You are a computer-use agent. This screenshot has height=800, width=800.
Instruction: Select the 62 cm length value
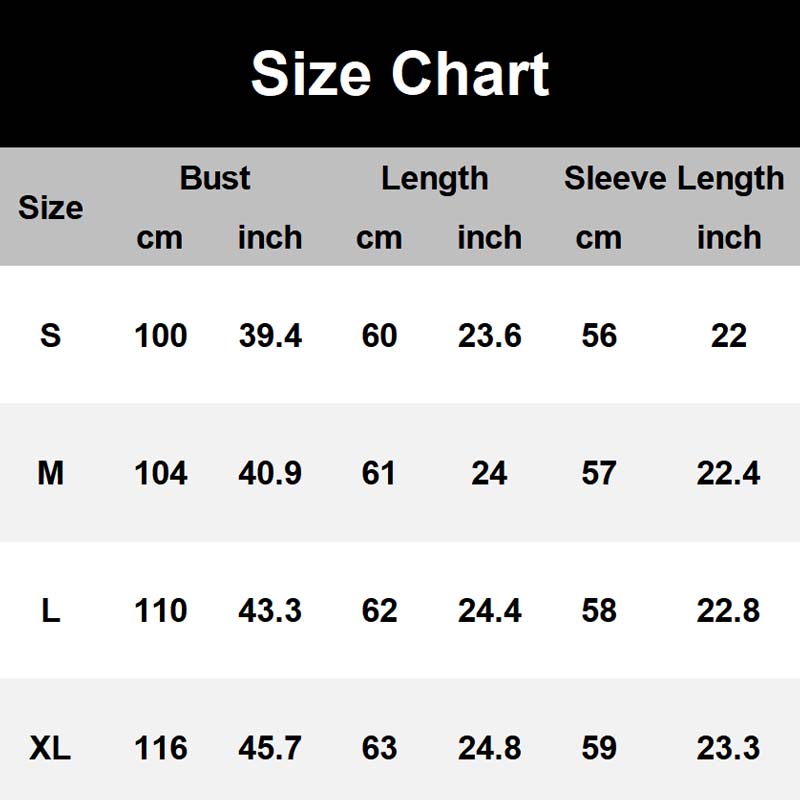pyautogui.click(x=379, y=610)
